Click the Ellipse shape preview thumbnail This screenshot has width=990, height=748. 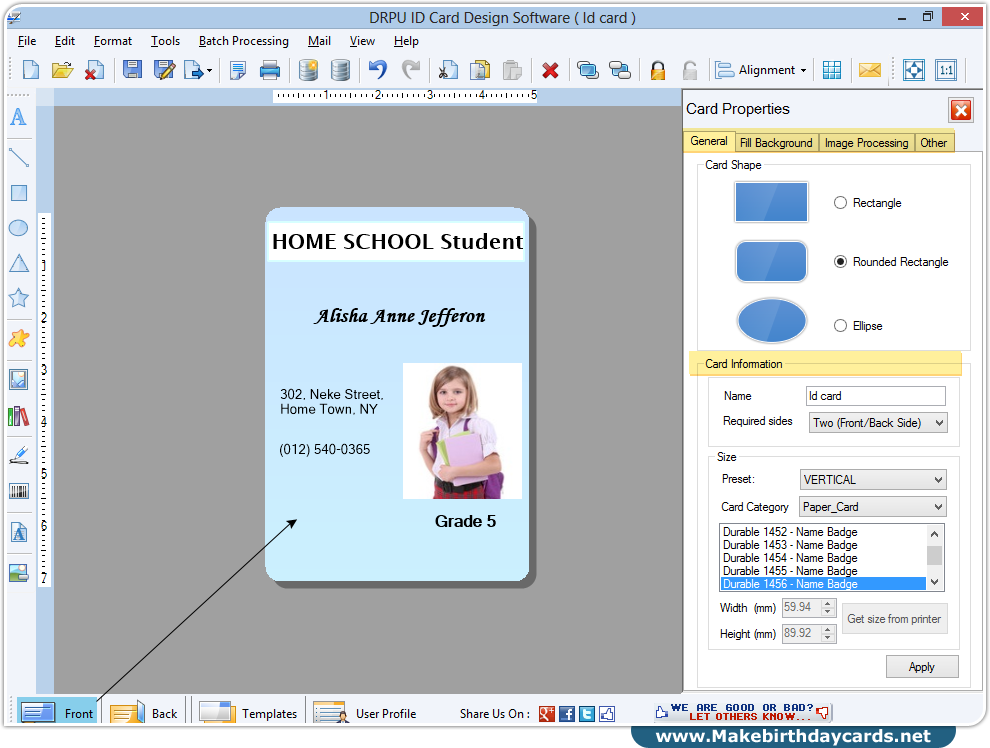(771, 321)
